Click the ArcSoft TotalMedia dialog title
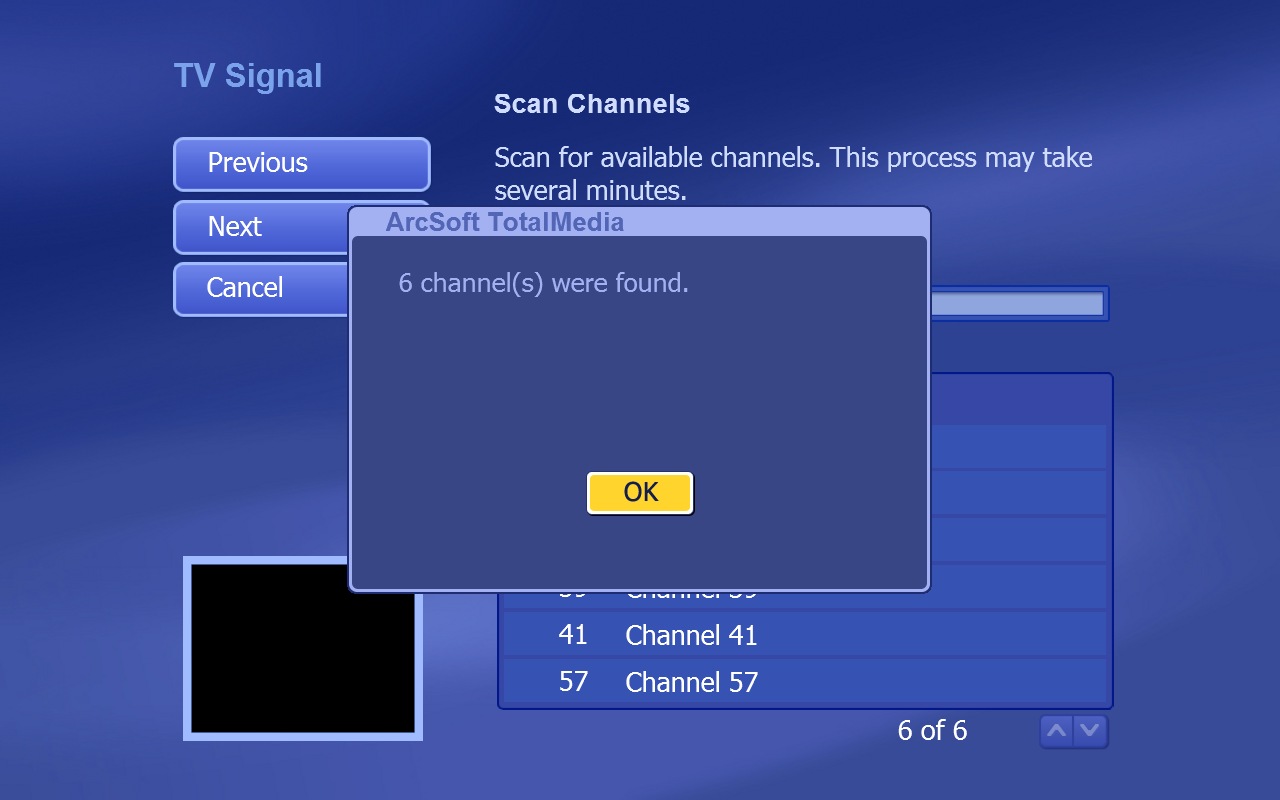Screen dimensions: 1280x800 (x=504, y=222)
